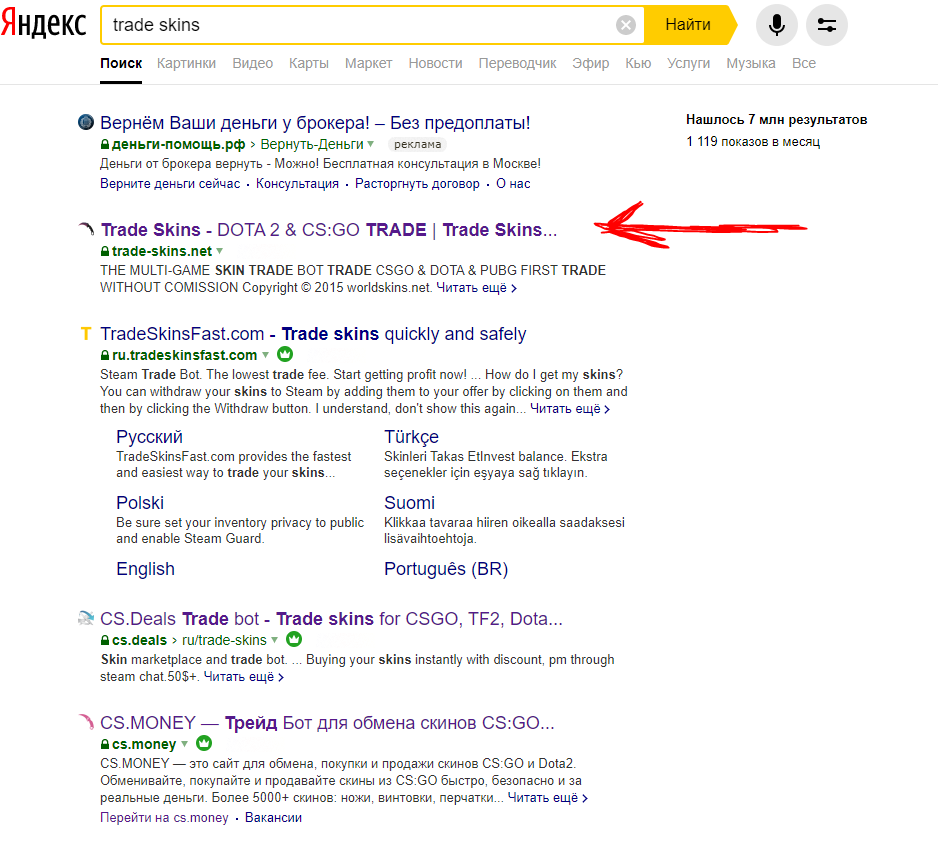Start voice search with the microphone icon
Viewport: 938px width, 846px height.
[776, 25]
